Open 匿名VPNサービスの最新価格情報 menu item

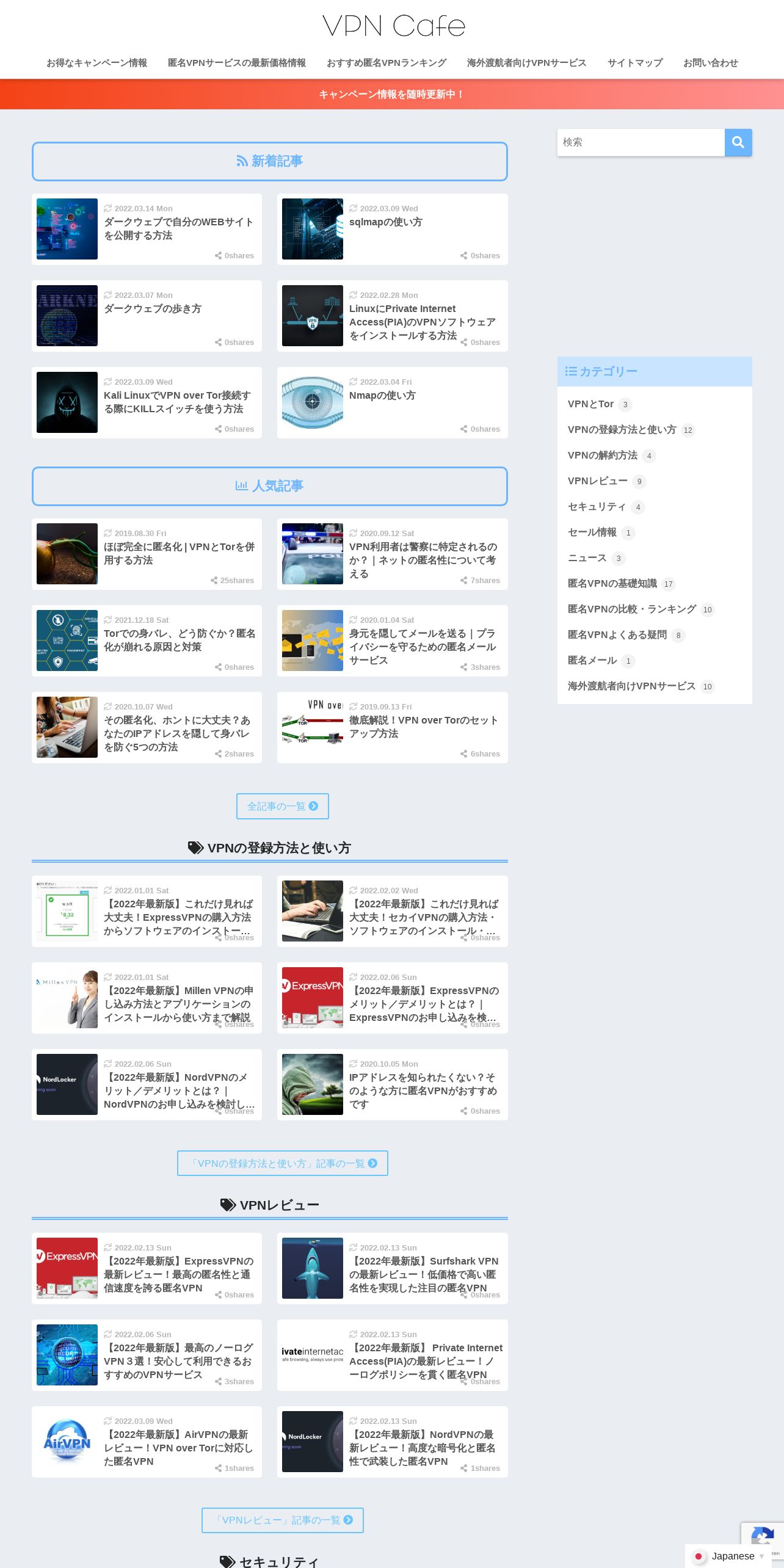[237, 63]
